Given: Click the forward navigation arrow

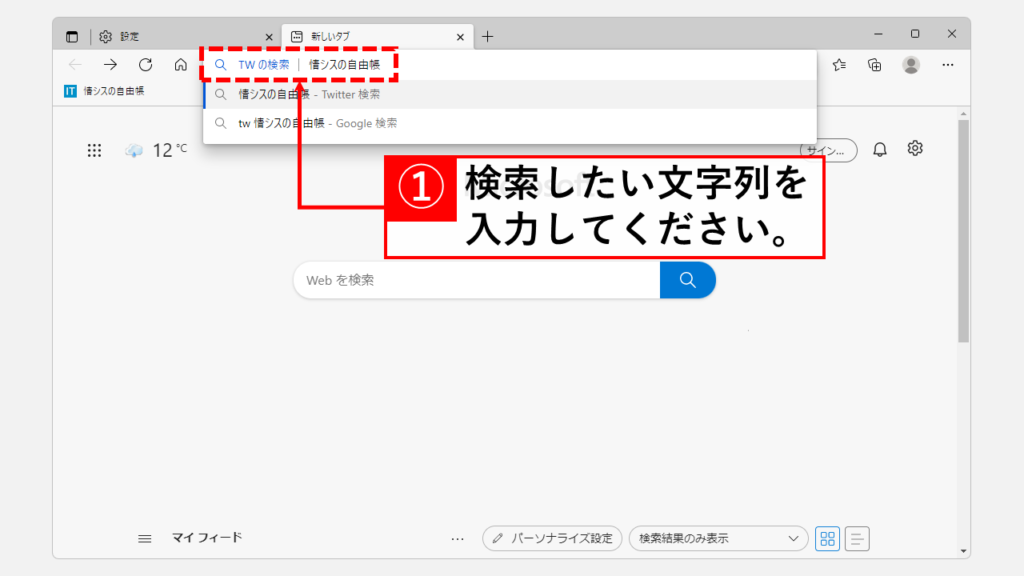Looking at the screenshot, I should (x=110, y=65).
